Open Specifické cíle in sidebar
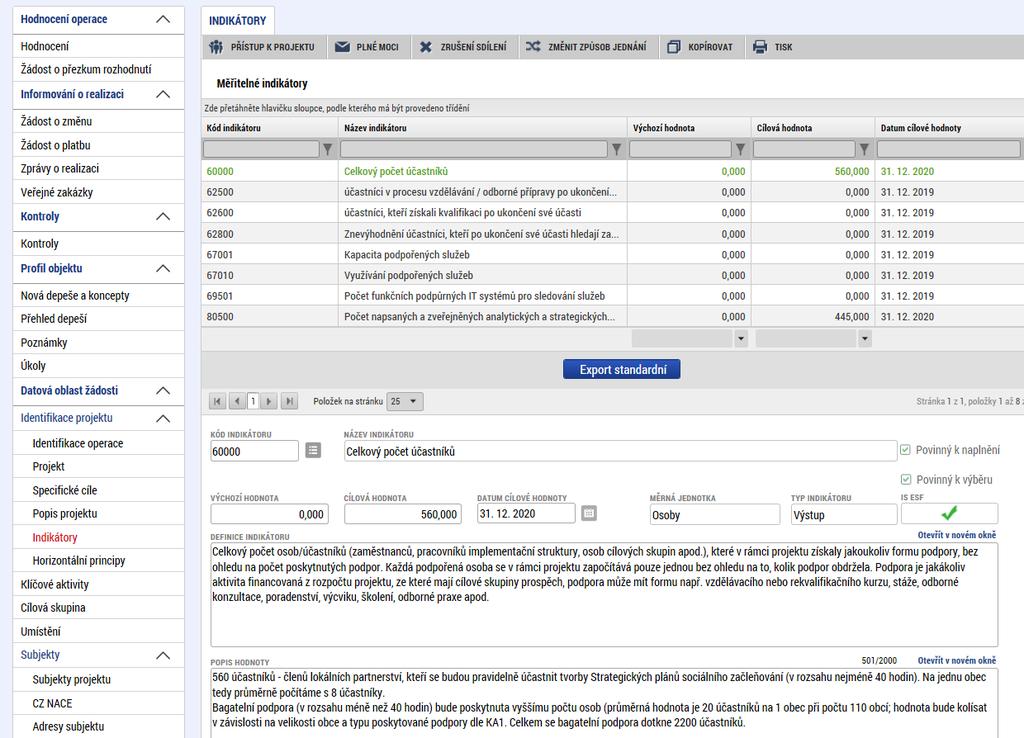Screen dimensions: 1024x738 pos(65,490)
